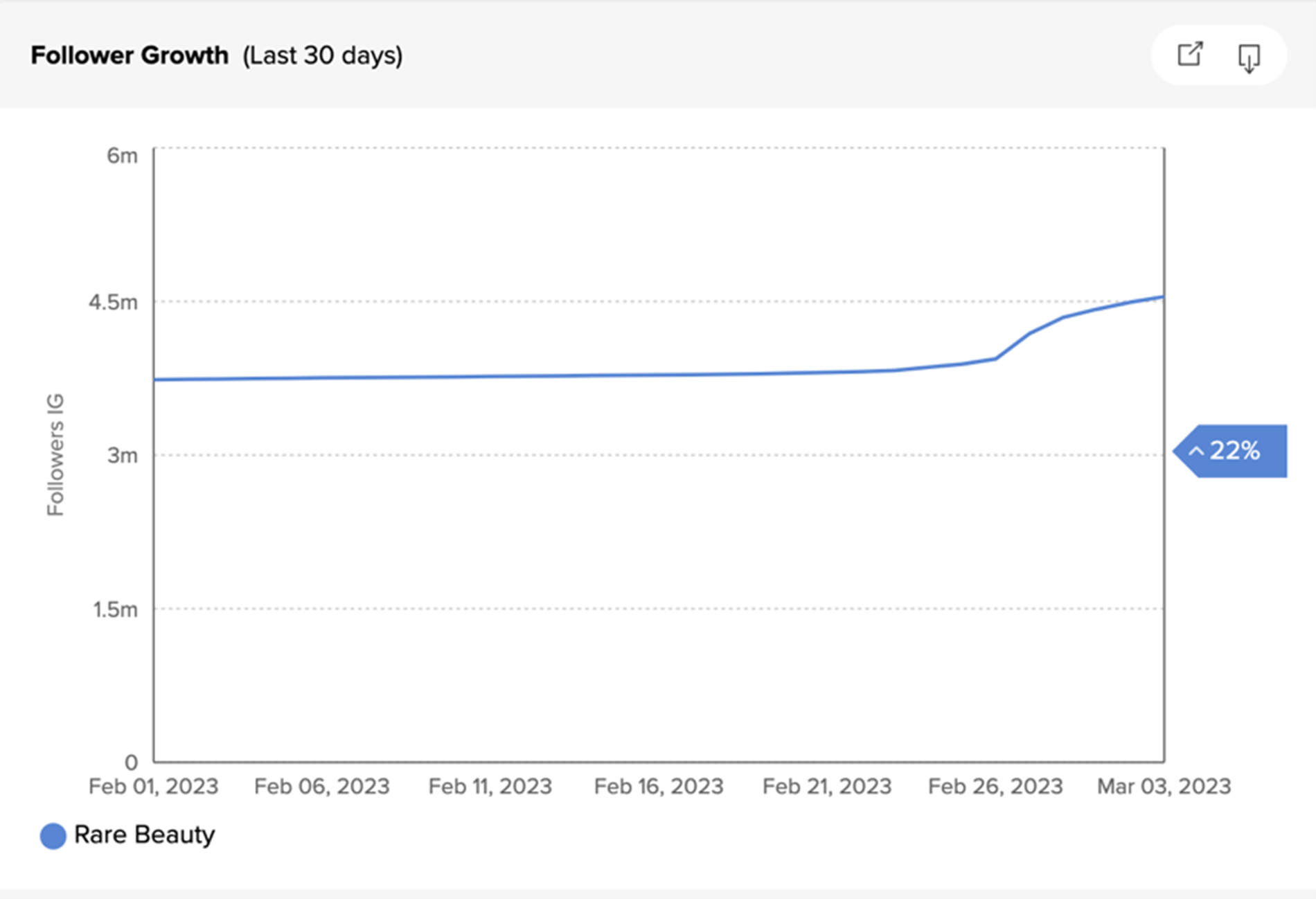
Task: Click the Rare Beauty legend color dot
Action: [53, 836]
